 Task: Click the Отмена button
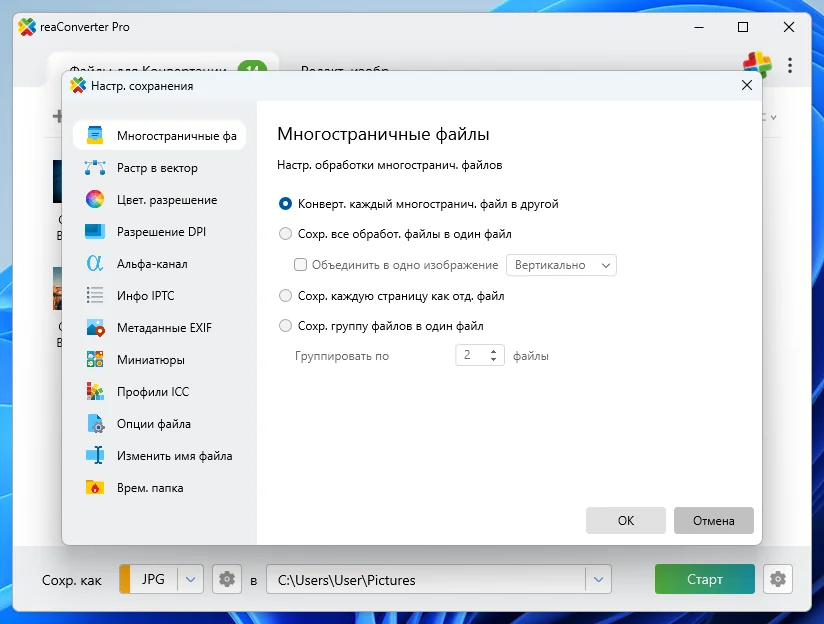713,520
